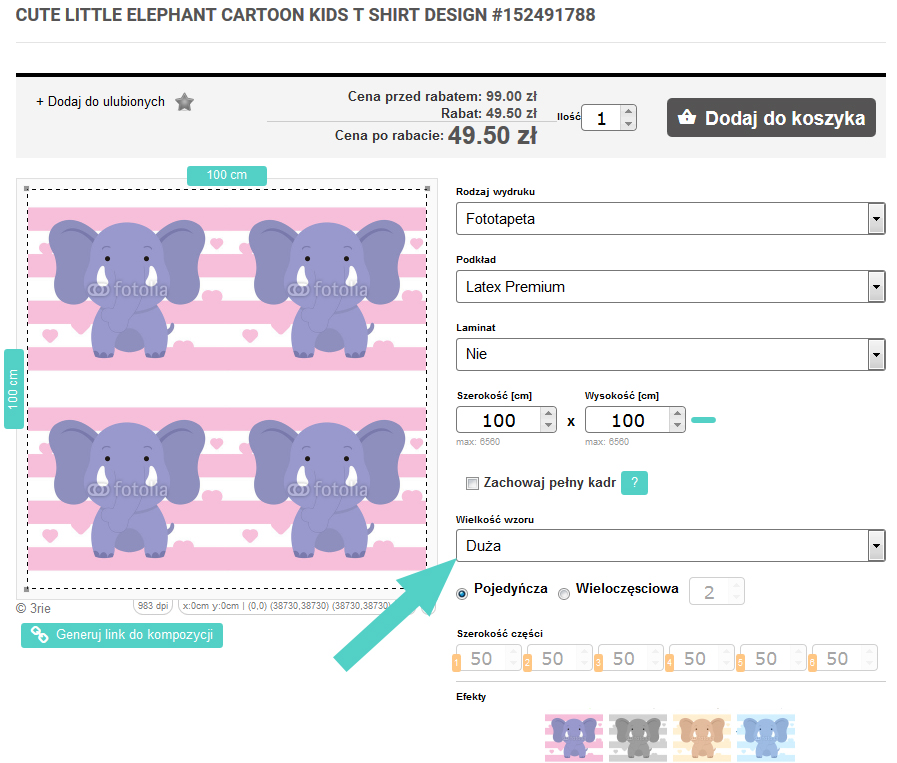Screen dimensions: 897x763
Task: Increase quantity with up arrow
Action: pos(629,112)
